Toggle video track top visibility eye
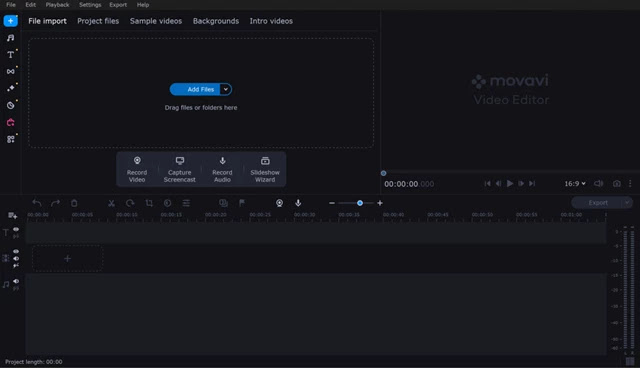Screen dimensions: 640x368 click(x=16, y=251)
